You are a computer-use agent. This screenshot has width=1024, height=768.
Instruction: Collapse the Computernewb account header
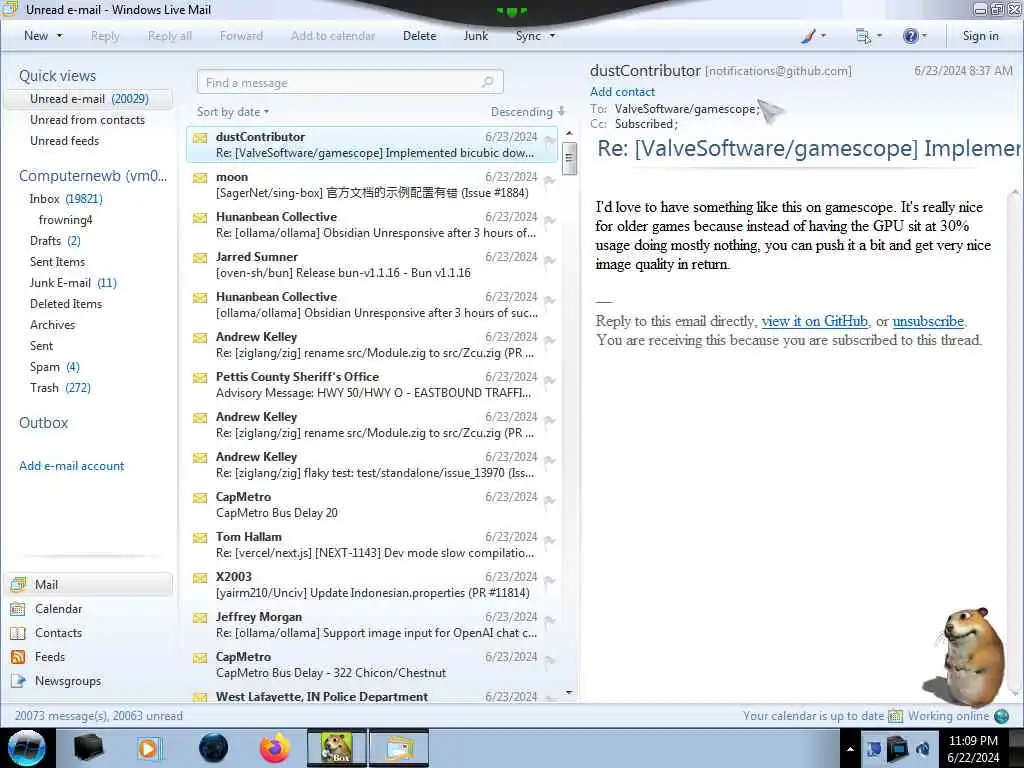(93, 176)
